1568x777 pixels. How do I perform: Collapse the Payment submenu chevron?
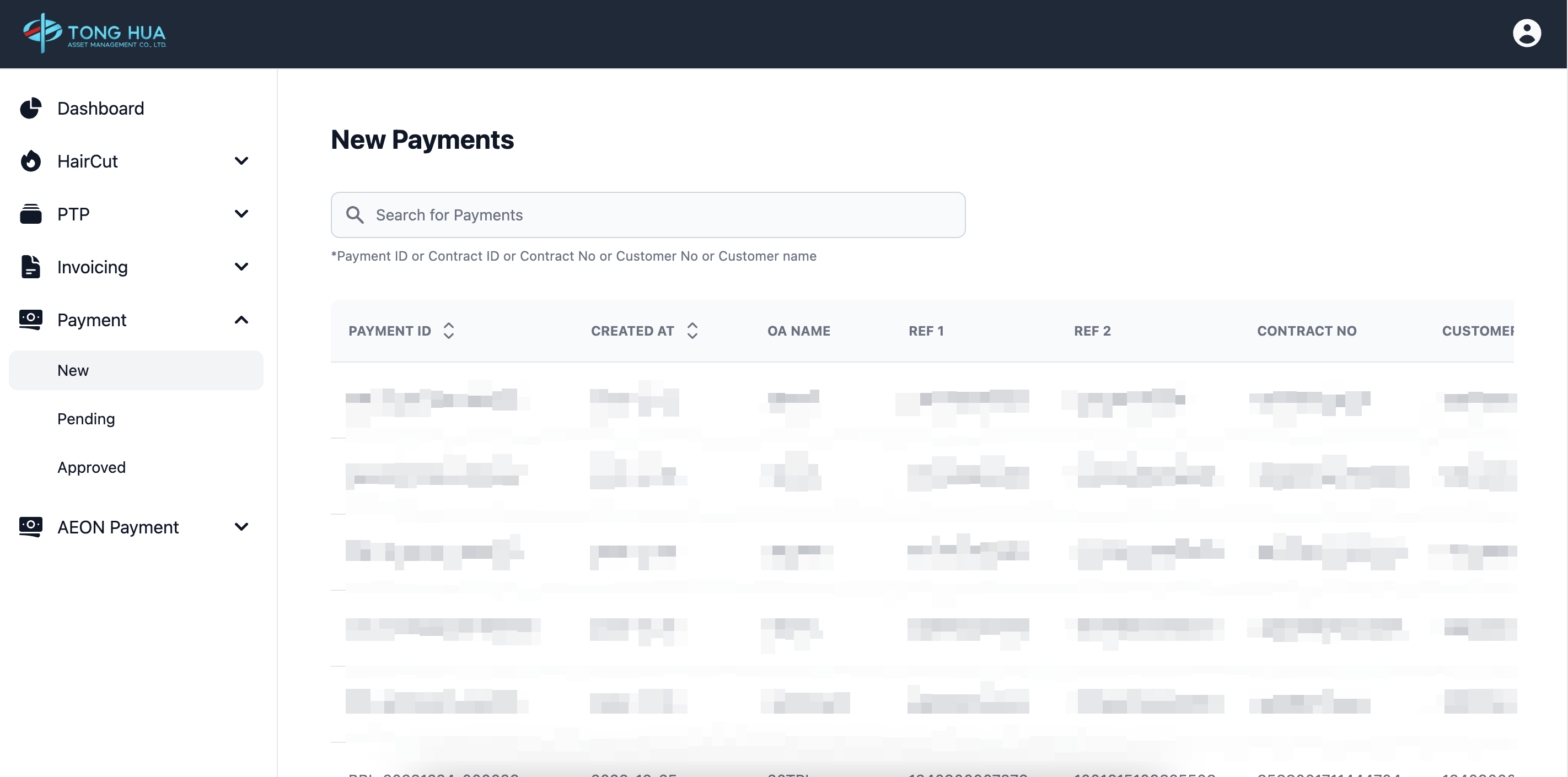(241, 320)
